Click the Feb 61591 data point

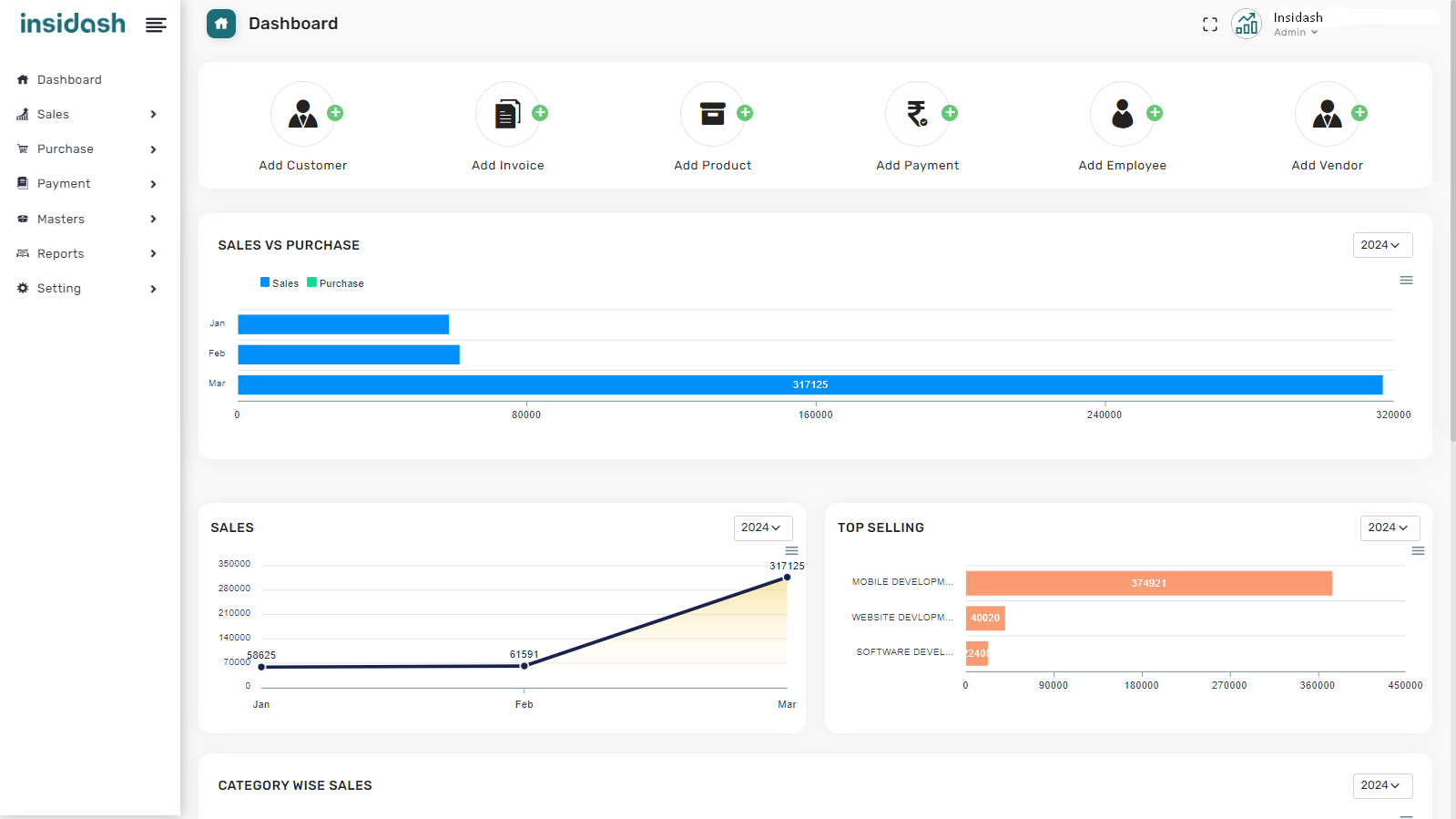click(524, 666)
